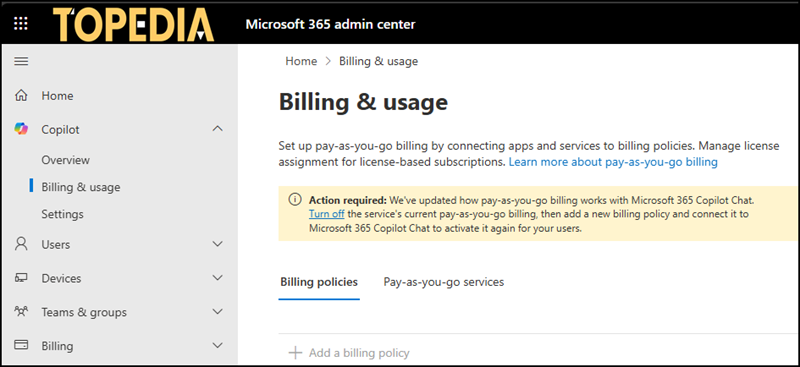Image resolution: width=800 pixels, height=367 pixels.
Task: Click the Billing & usage breadcrumb
Action: tap(379, 61)
